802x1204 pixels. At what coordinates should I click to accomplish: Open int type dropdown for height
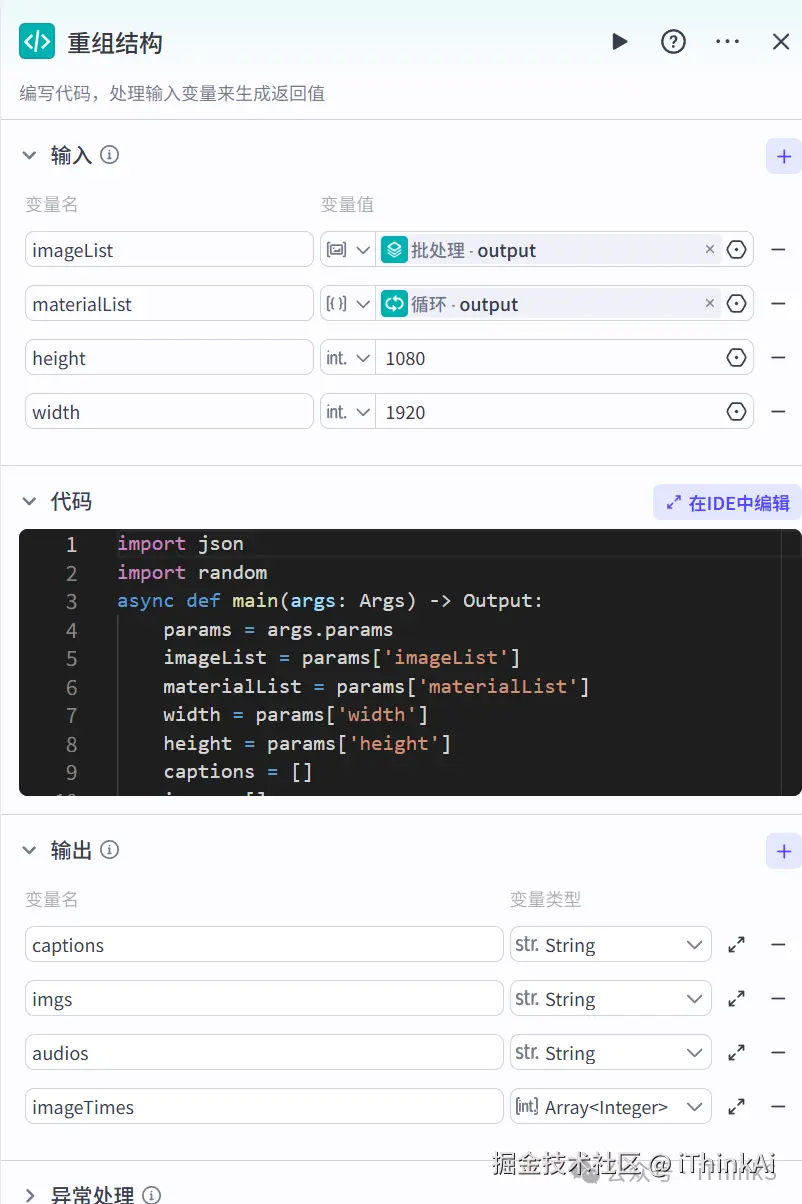[348, 358]
